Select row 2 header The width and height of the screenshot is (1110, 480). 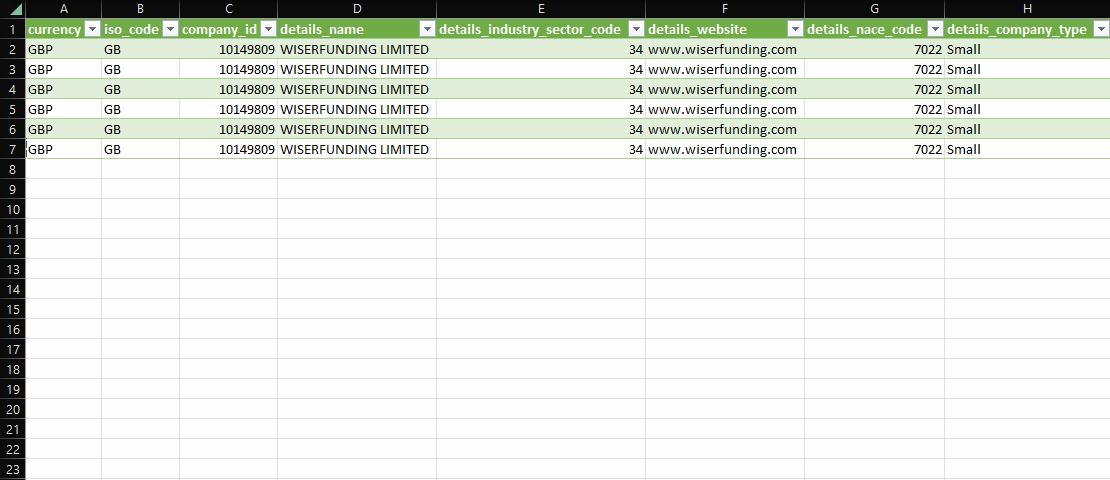[13, 50]
